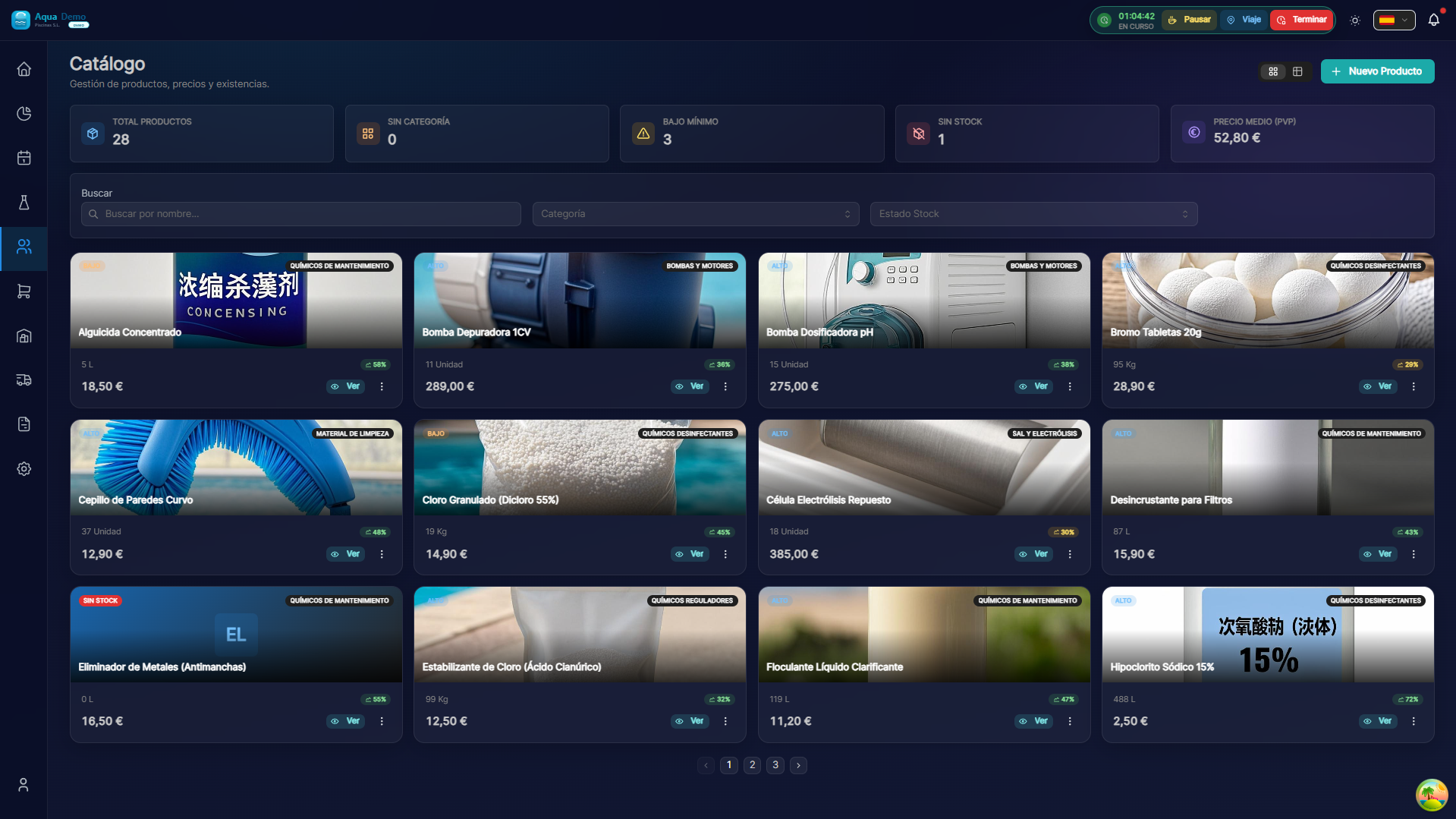Open the user profile icon at sidebar bottom
The width and height of the screenshot is (1456, 819).
24,785
